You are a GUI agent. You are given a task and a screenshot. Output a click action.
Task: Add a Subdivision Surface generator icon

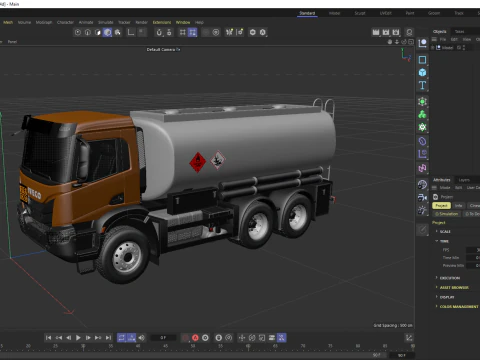[x=422, y=102]
